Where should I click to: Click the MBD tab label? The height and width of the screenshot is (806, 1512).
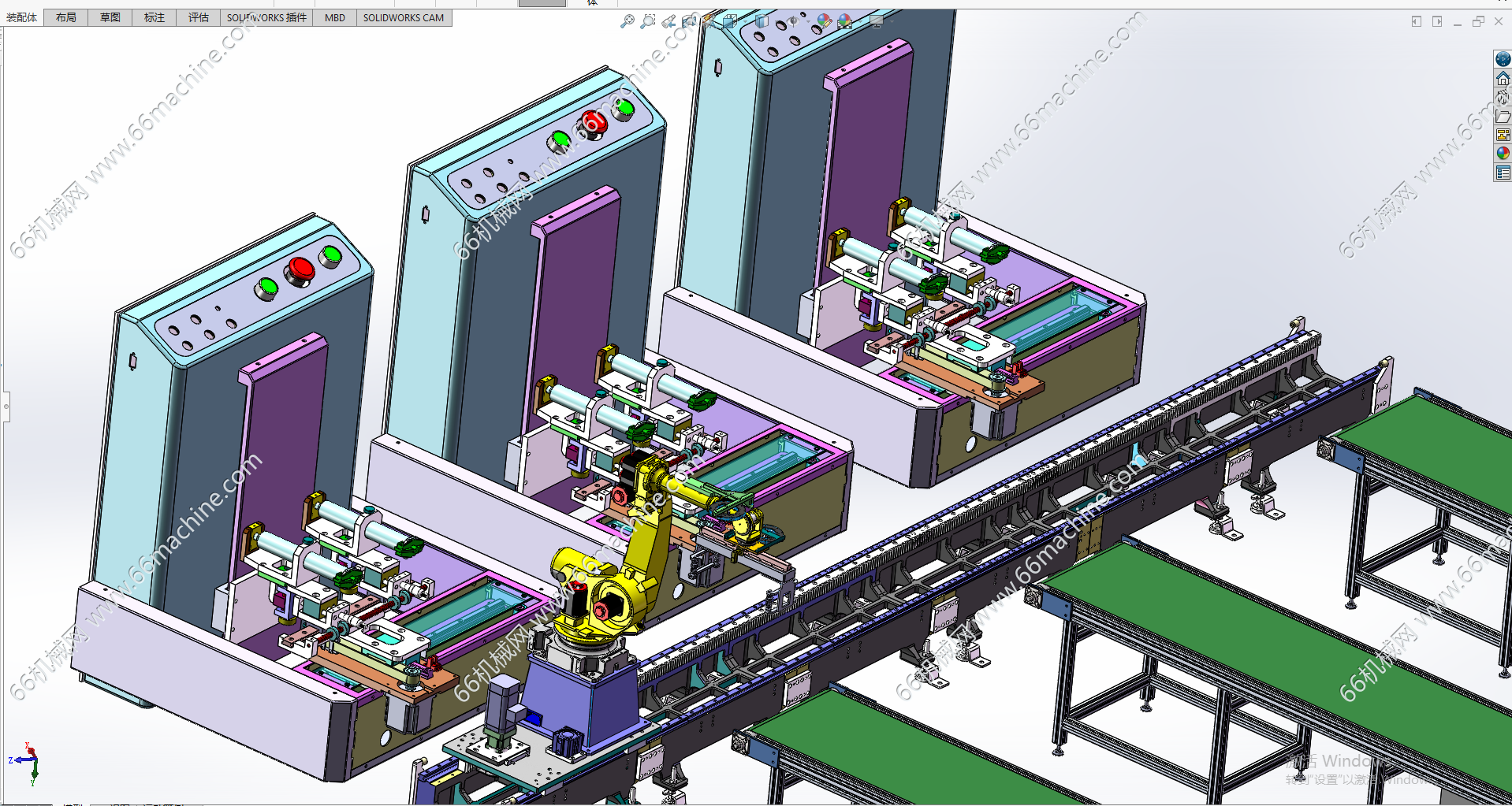pyautogui.click(x=334, y=17)
